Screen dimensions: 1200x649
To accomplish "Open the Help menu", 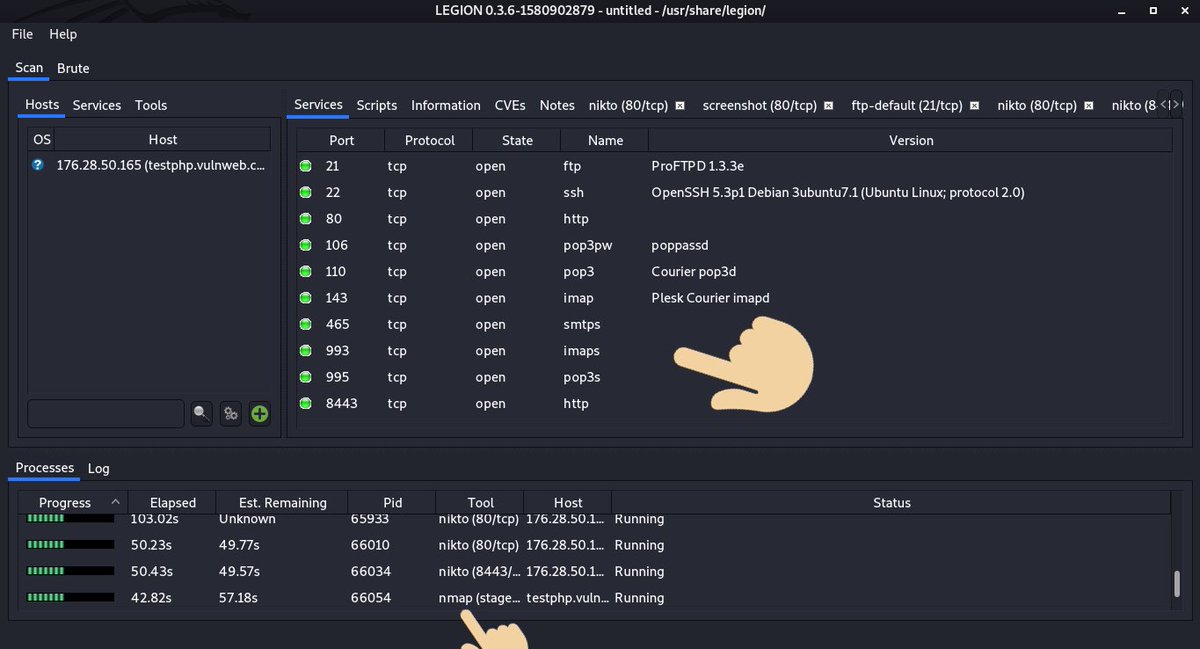I will click(63, 34).
